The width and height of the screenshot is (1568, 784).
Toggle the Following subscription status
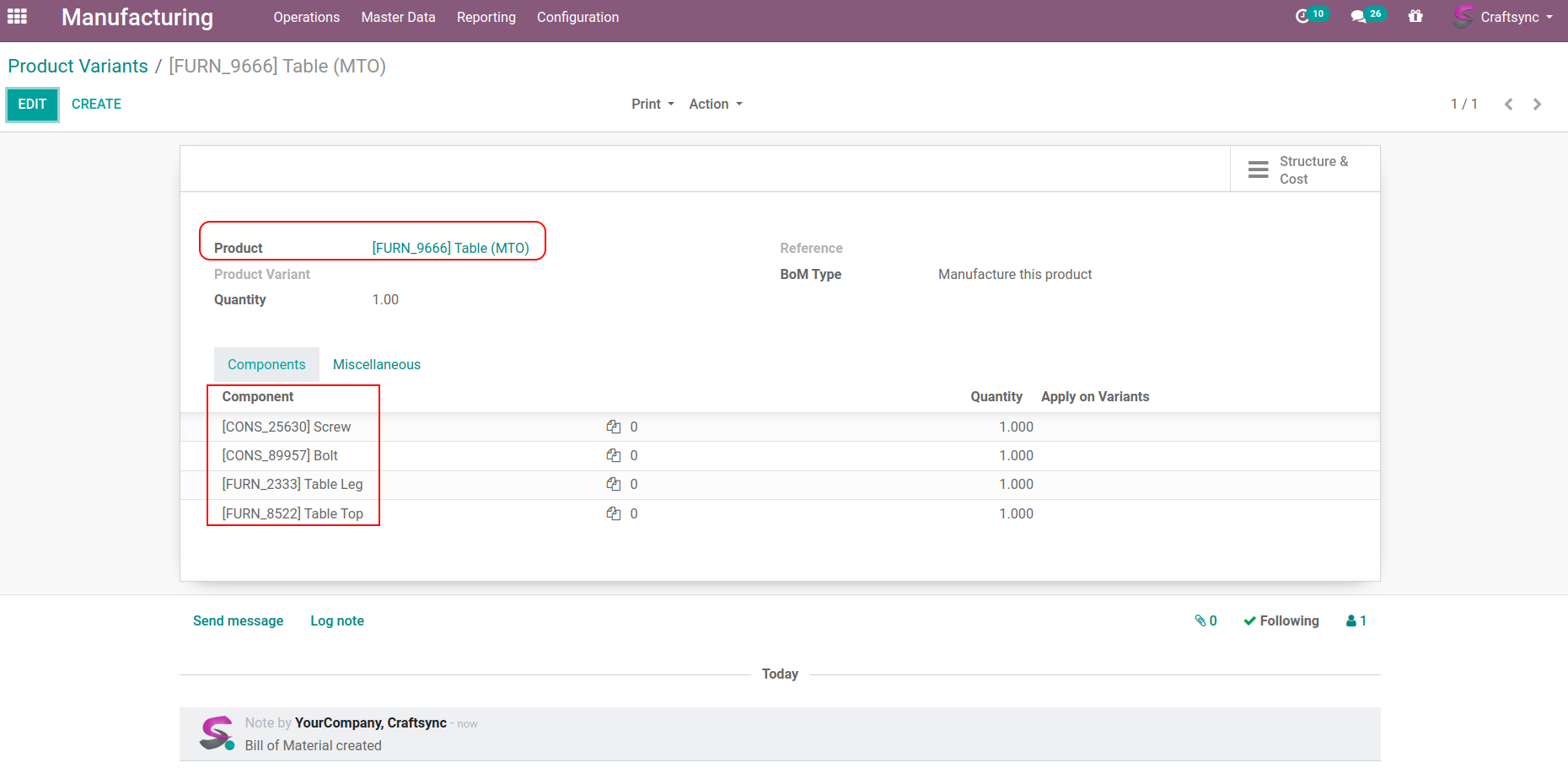(x=1281, y=621)
